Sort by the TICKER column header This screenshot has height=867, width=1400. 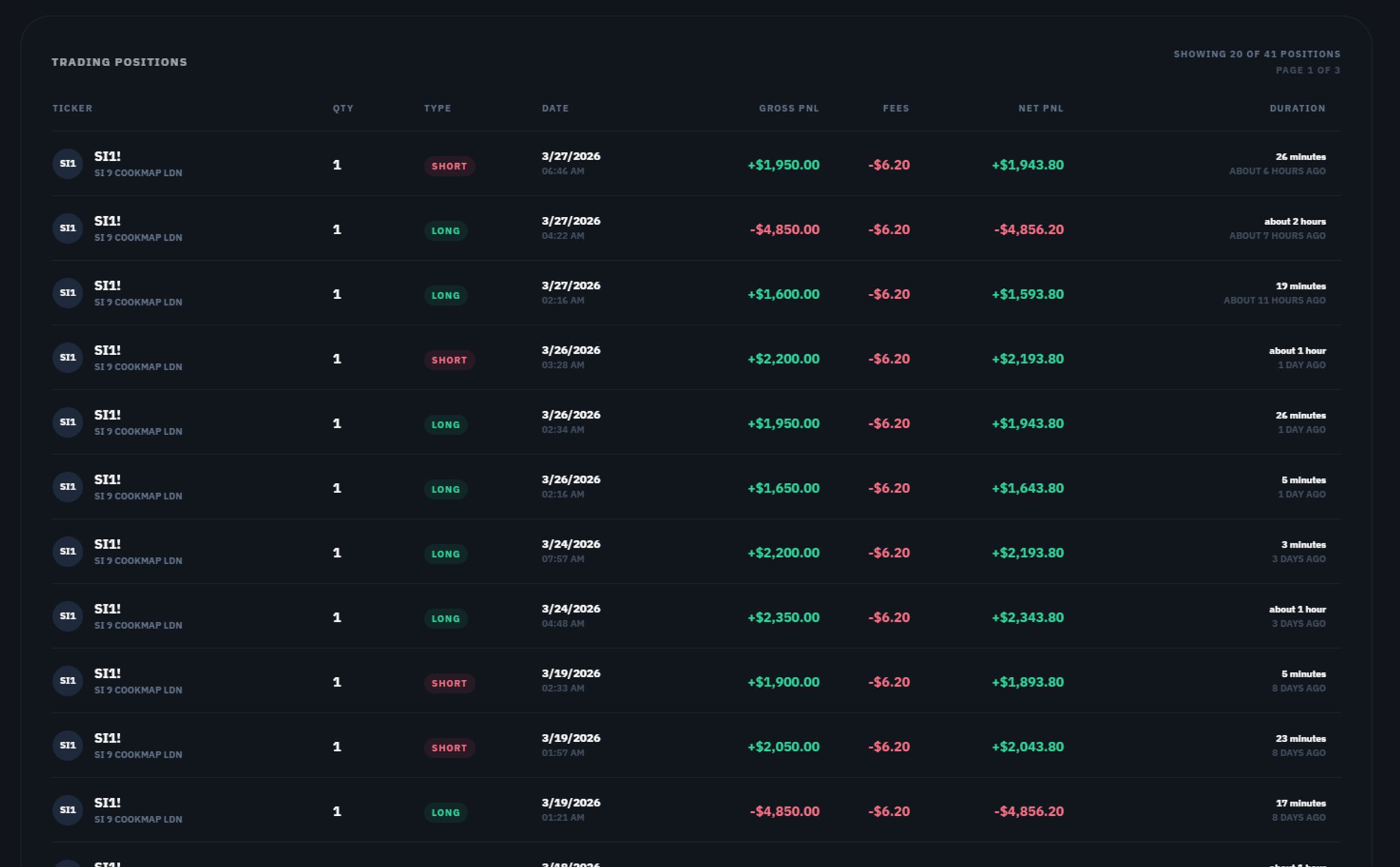tap(72, 108)
